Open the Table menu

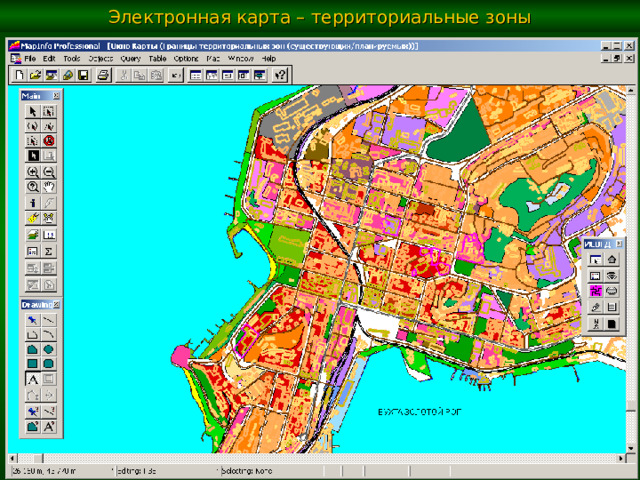[x=157, y=59]
